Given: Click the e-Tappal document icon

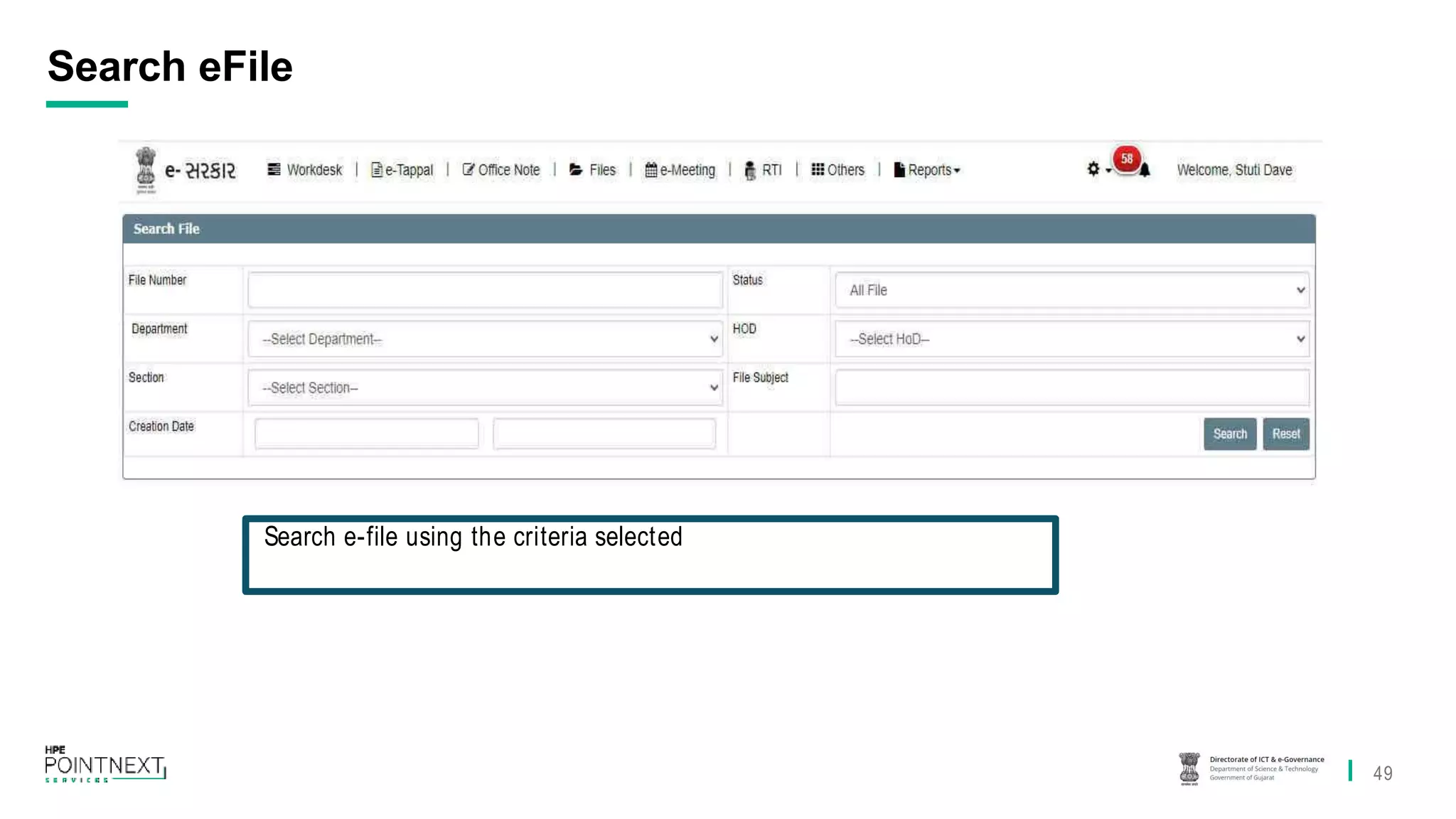Looking at the screenshot, I should click(377, 170).
